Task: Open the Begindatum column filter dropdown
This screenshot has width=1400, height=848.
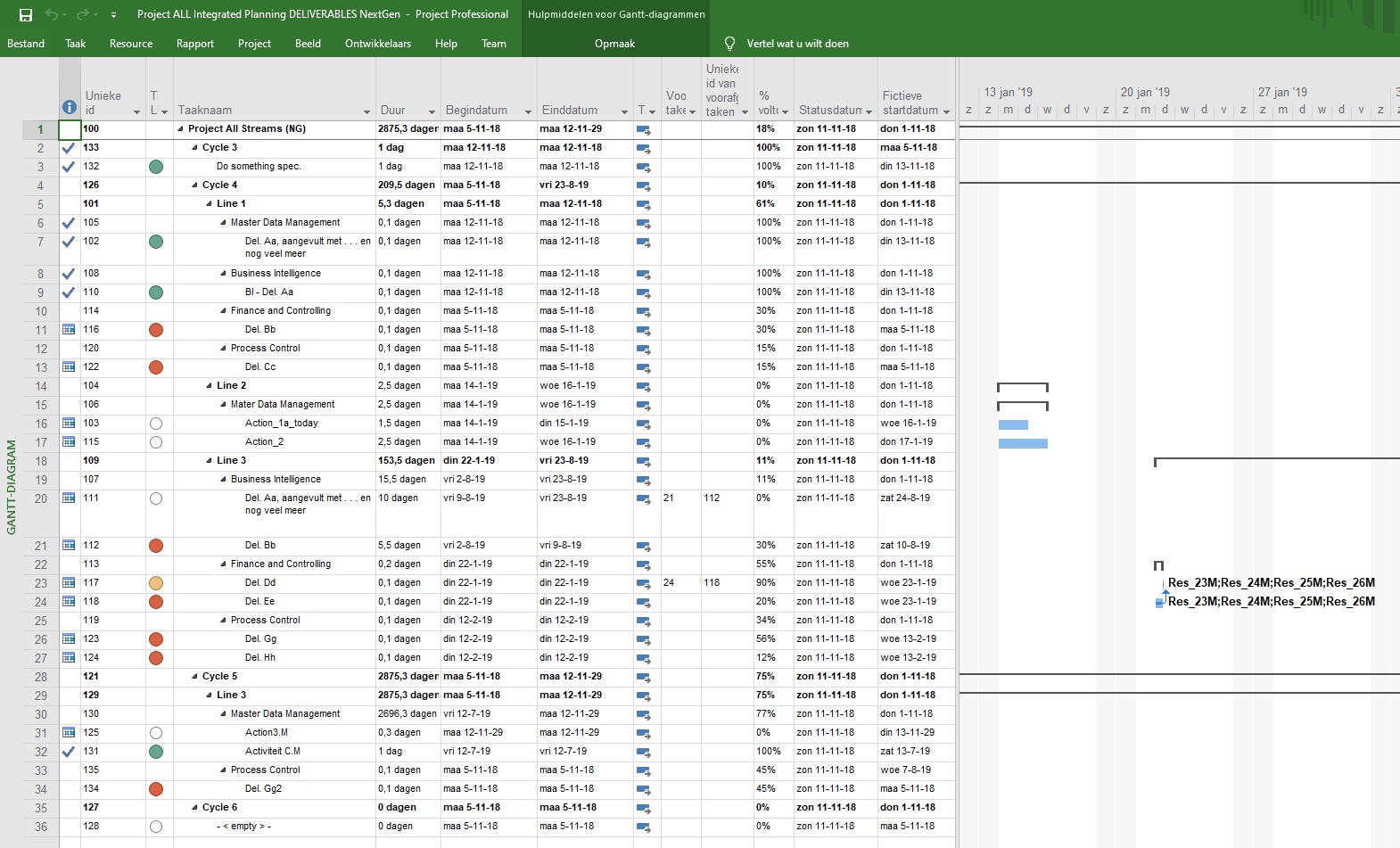Action: pyautogui.click(x=528, y=111)
